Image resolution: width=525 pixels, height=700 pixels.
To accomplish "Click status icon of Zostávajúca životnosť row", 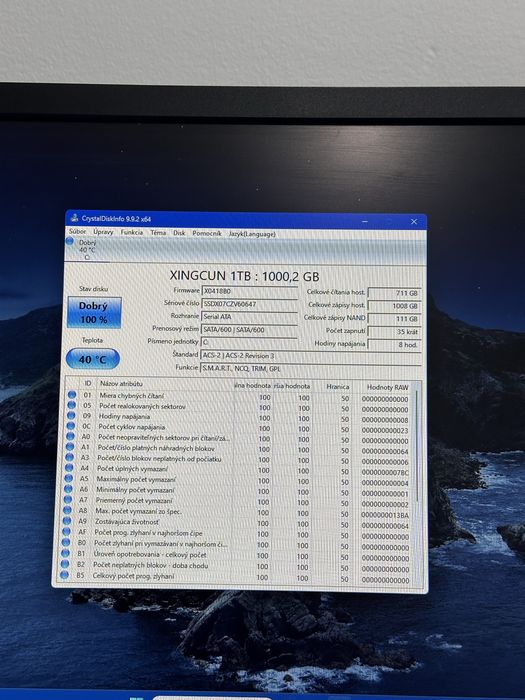I will tap(67, 521).
